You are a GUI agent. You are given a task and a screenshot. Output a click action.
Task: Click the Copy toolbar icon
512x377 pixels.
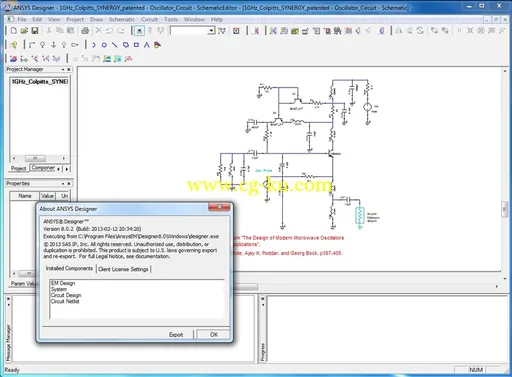[x=60, y=31]
